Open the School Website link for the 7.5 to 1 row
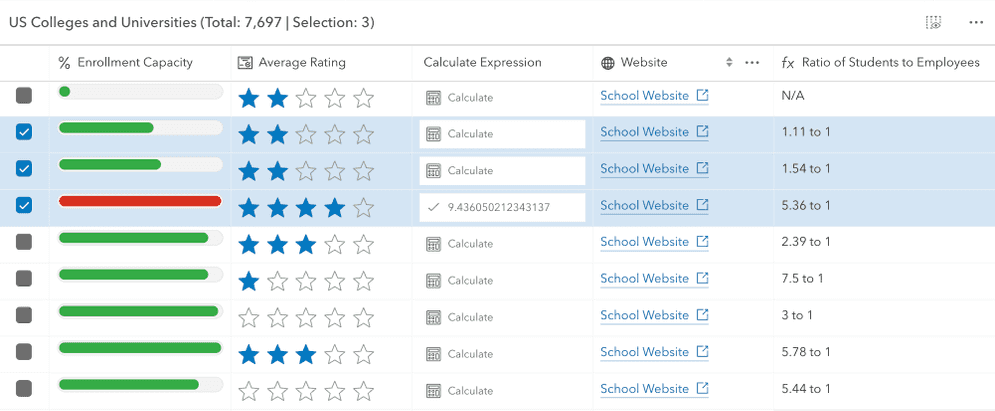The width and height of the screenshot is (995, 411). (644, 279)
